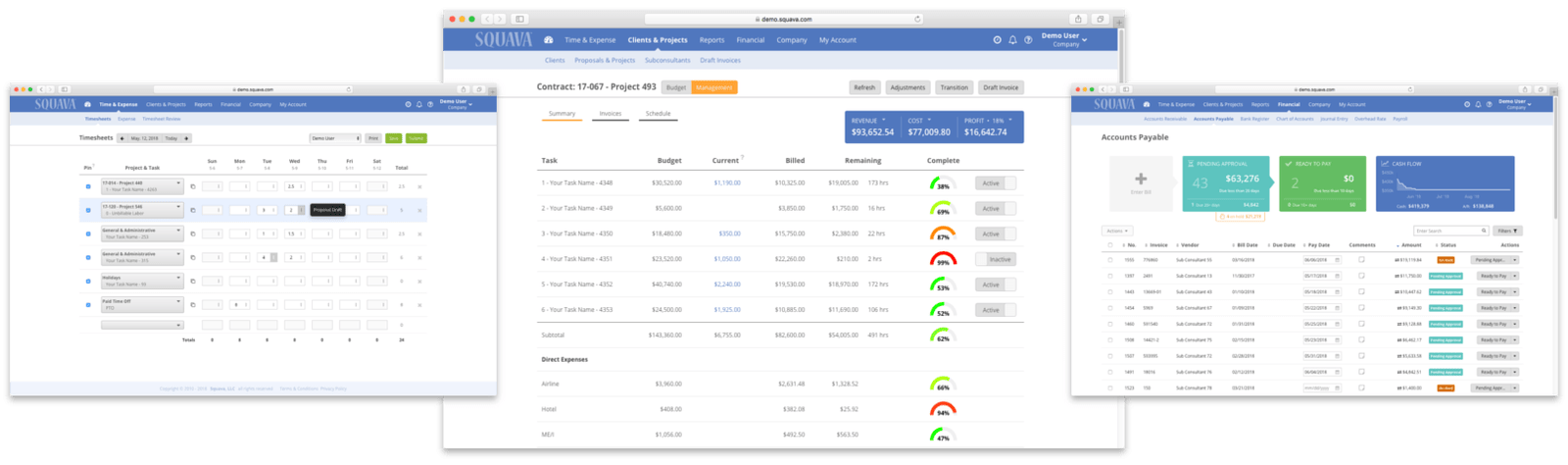Go to previous week arrow in Timesheets
The height and width of the screenshot is (465, 1568).
coord(122,138)
